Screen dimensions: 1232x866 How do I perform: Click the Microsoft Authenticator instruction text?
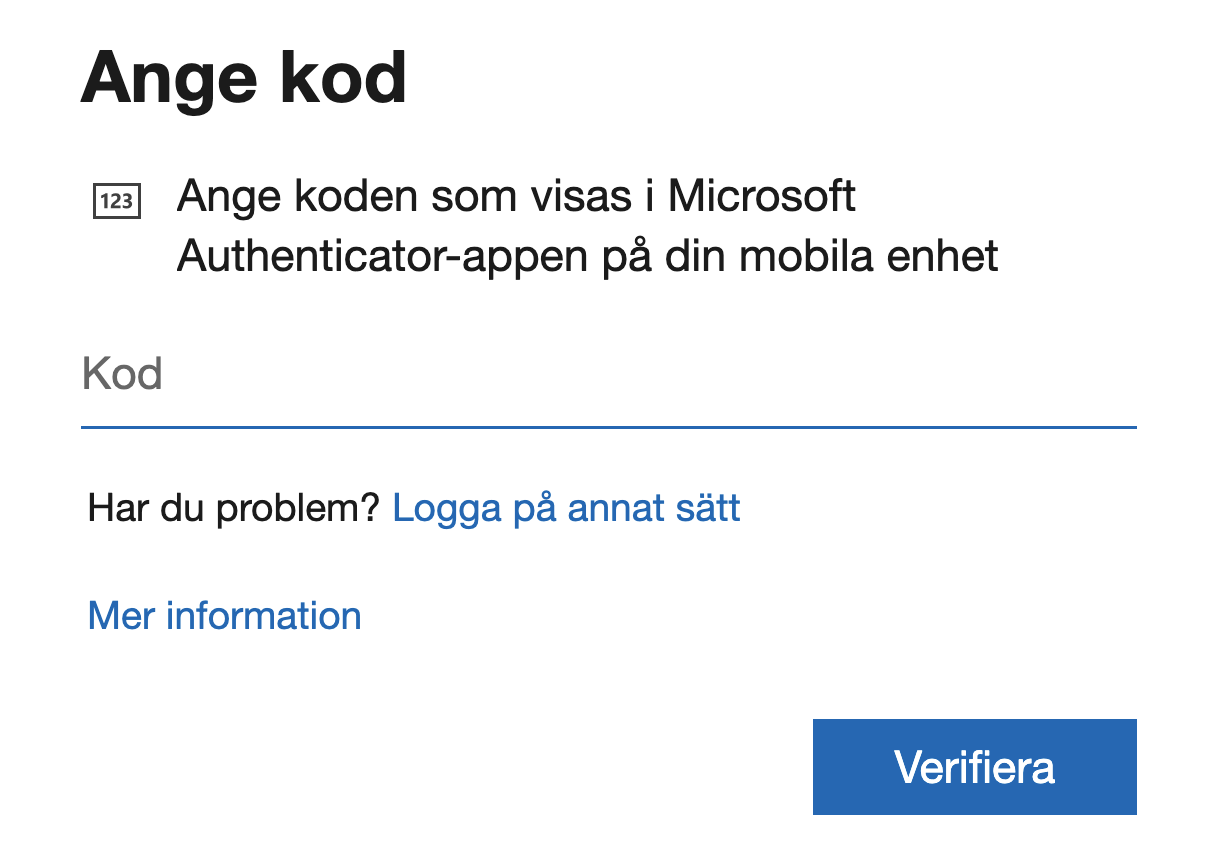click(x=588, y=227)
